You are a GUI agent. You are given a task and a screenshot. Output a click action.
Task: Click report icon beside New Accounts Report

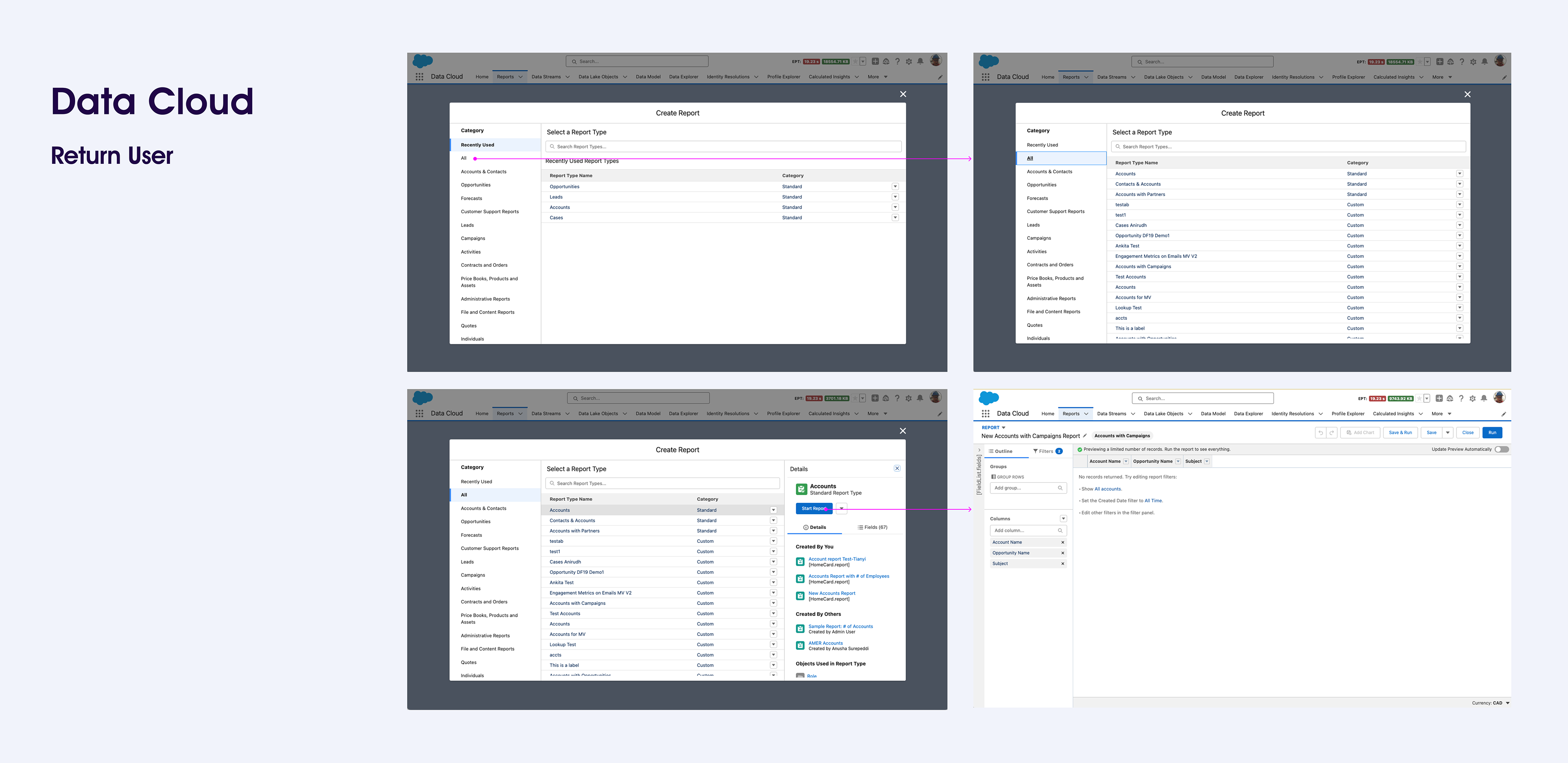tap(800, 596)
